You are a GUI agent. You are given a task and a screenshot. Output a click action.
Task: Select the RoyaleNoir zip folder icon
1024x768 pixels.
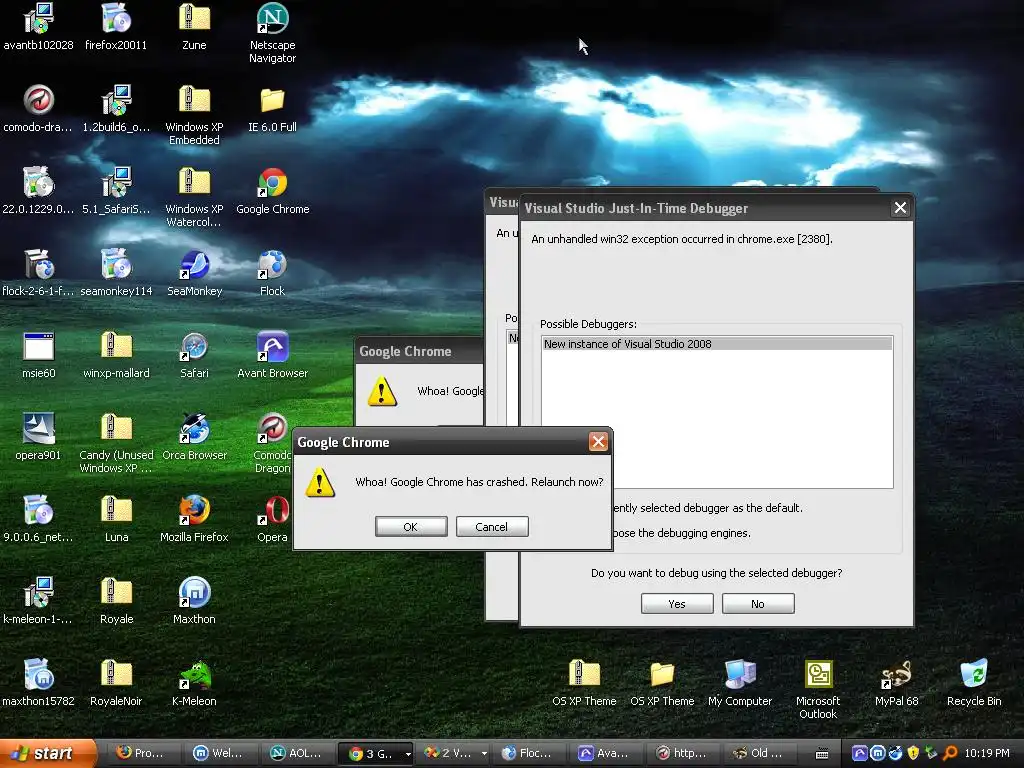tap(116, 683)
